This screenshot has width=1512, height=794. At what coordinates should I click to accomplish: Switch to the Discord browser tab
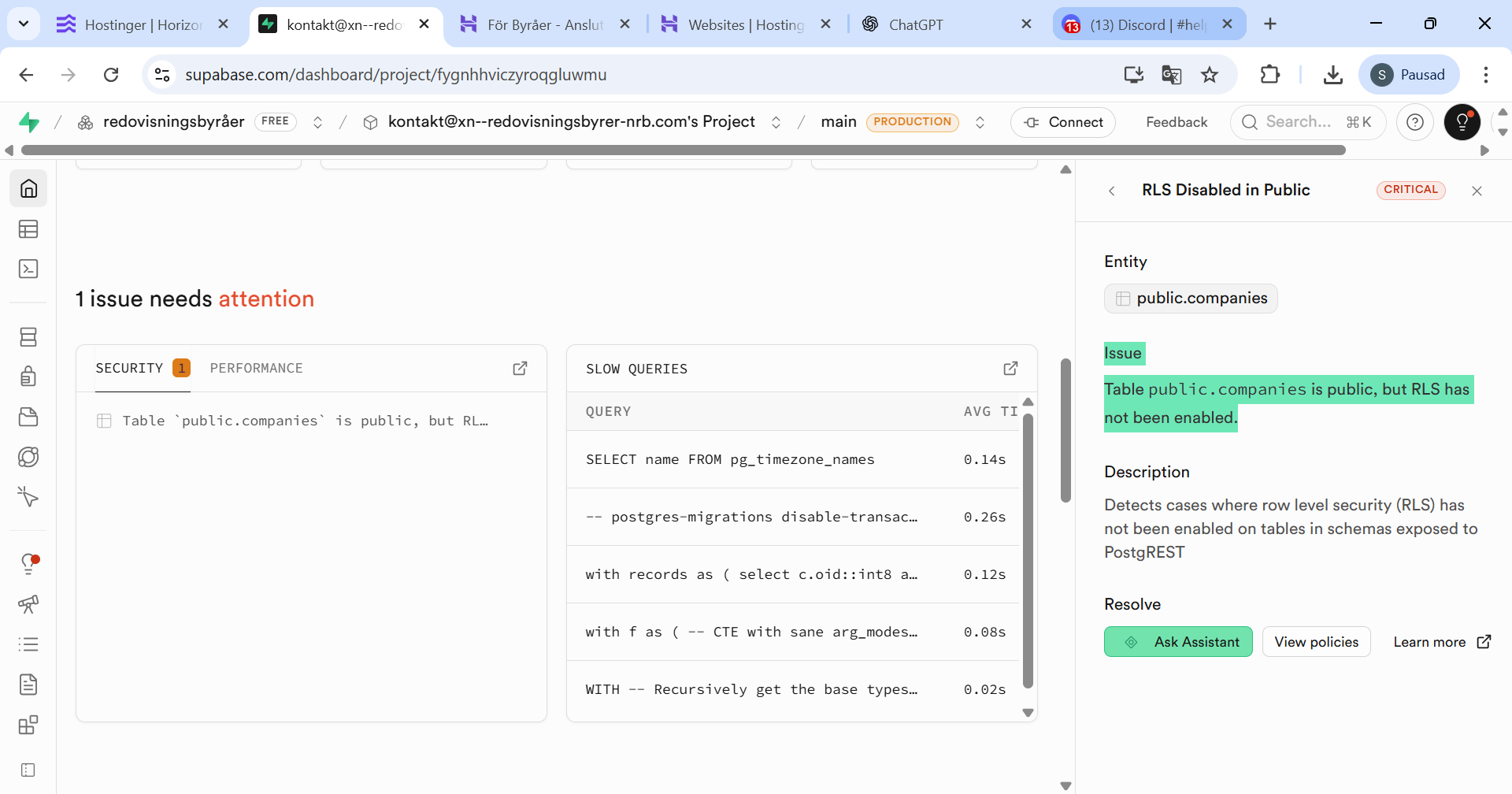pos(1148,24)
